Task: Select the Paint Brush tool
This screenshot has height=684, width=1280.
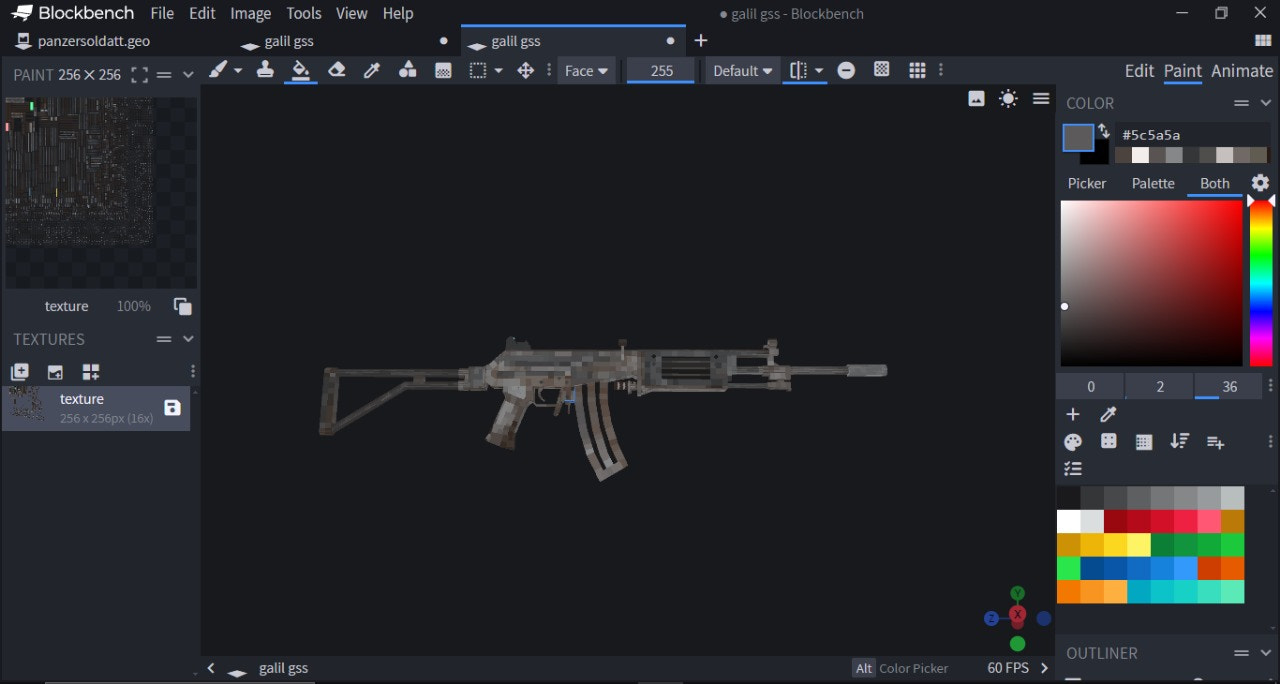Action: click(218, 70)
